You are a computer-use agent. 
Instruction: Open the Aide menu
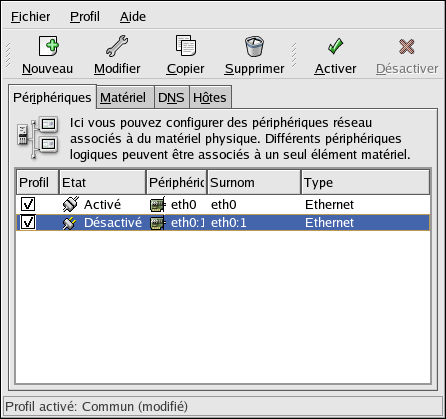point(133,16)
